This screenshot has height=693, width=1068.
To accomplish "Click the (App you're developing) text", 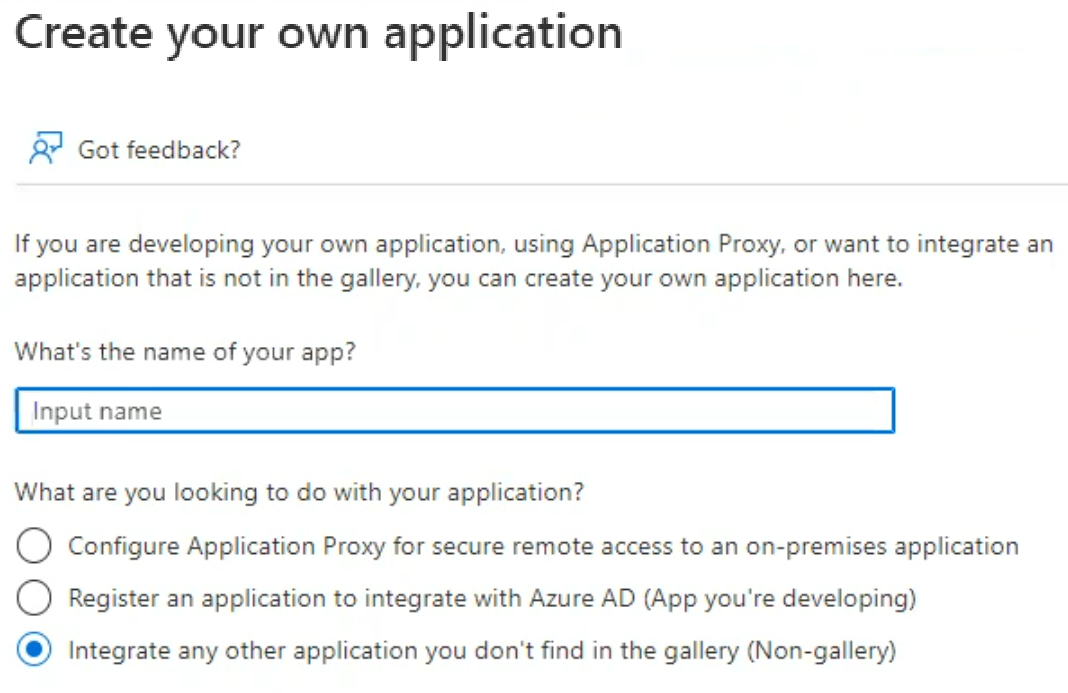I will pyautogui.click(x=780, y=598).
